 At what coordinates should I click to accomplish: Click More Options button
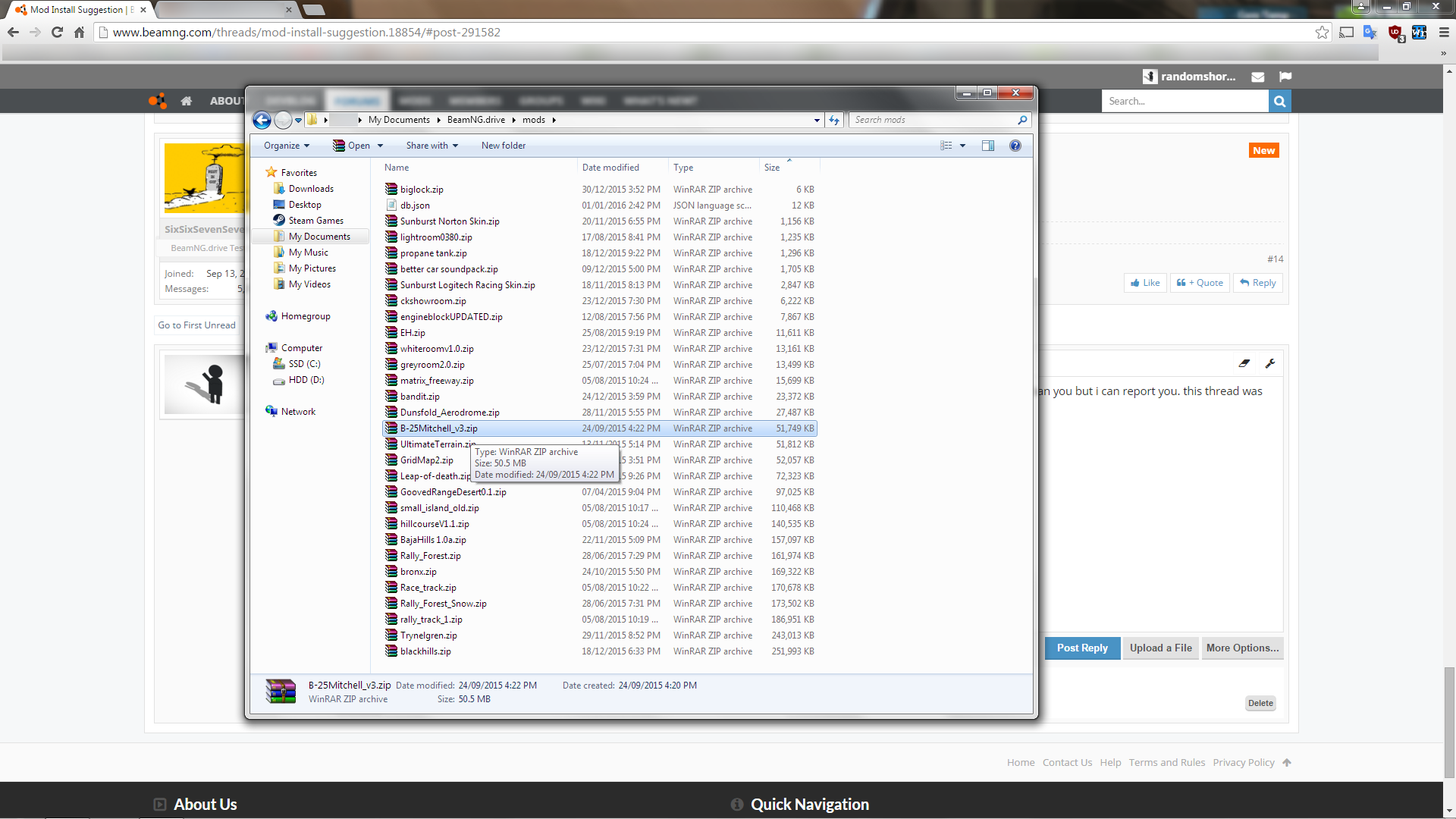1242,648
